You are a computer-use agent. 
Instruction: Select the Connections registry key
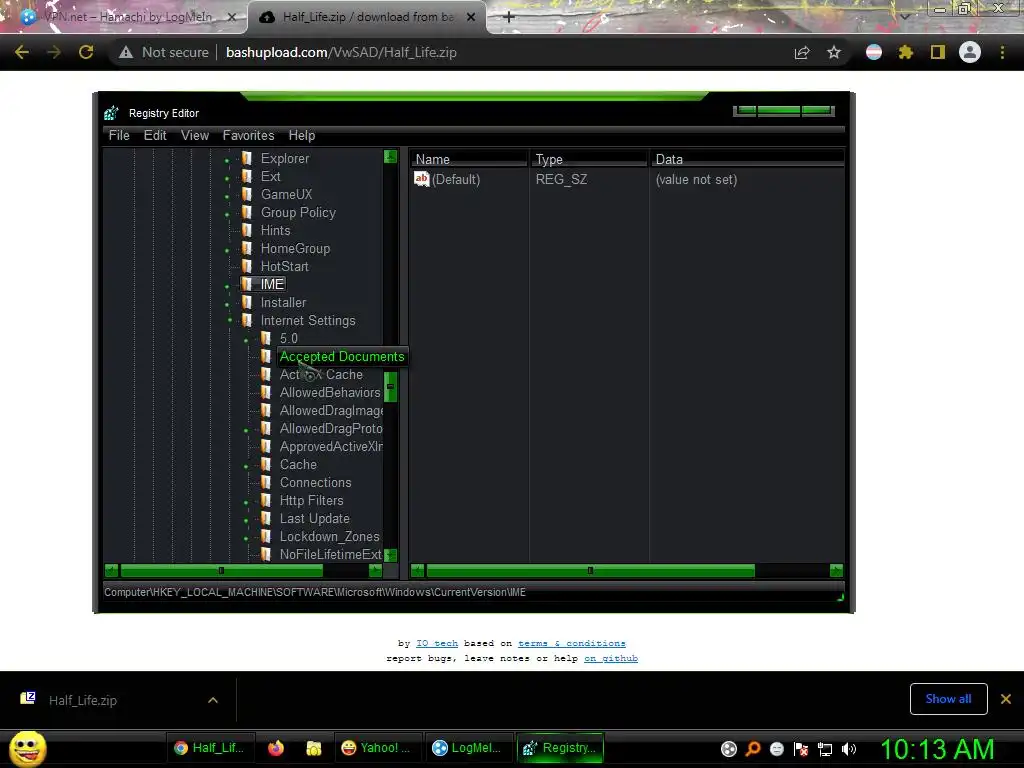click(x=315, y=483)
